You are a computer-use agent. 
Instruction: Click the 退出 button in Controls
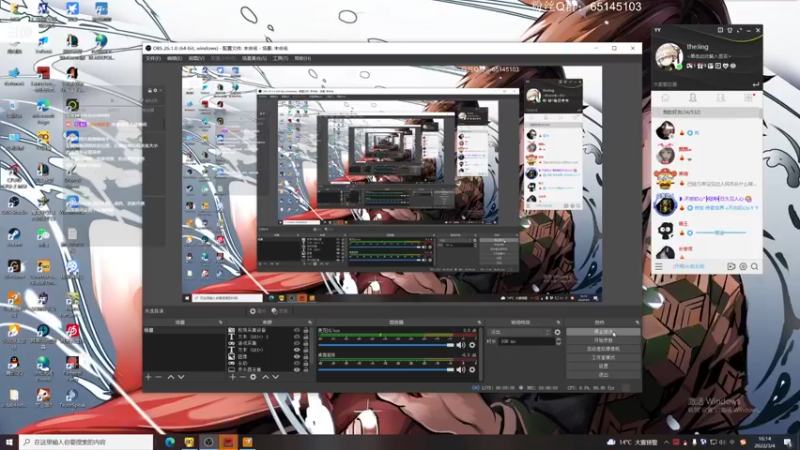[x=603, y=375]
